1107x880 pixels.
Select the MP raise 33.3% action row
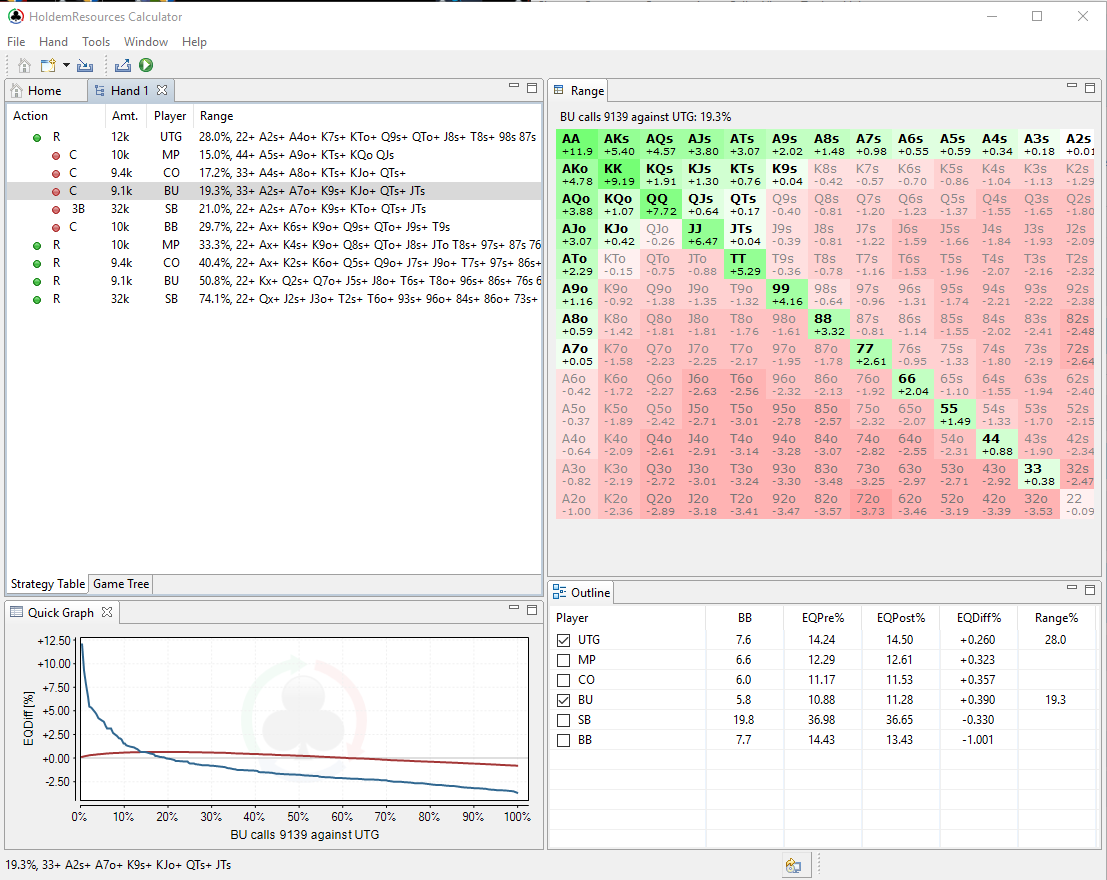(x=274, y=245)
